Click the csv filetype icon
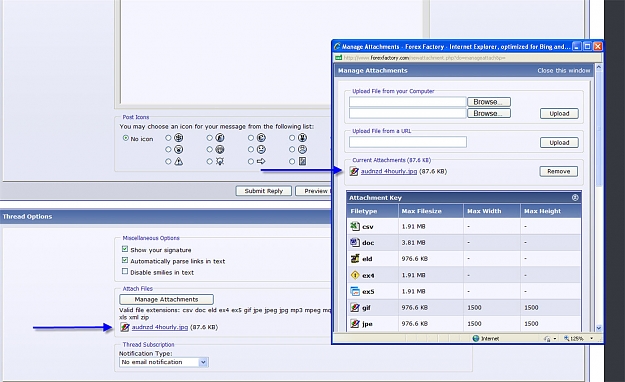The width and height of the screenshot is (625, 382). tap(355, 226)
